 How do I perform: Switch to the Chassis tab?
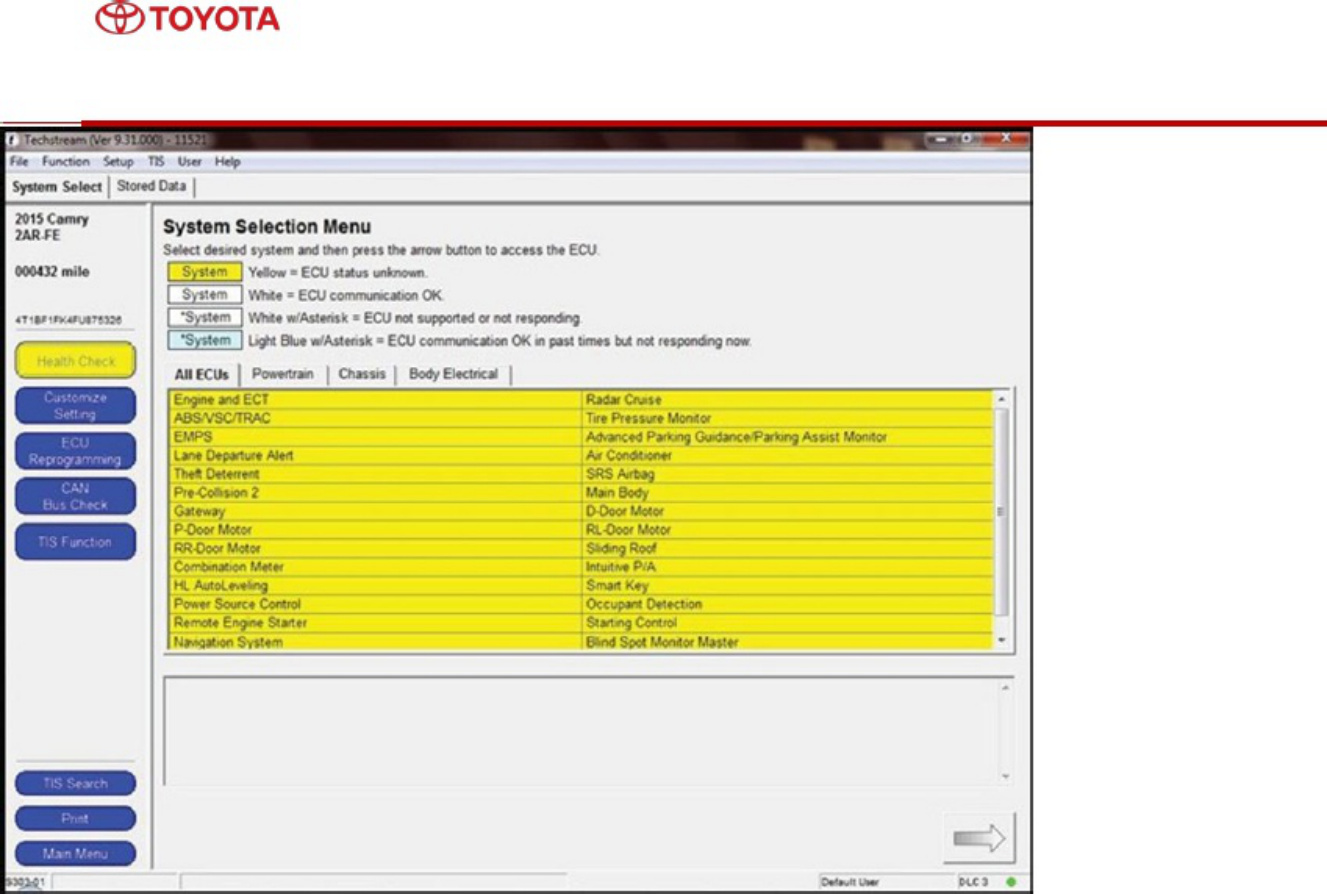tap(362, 374)
